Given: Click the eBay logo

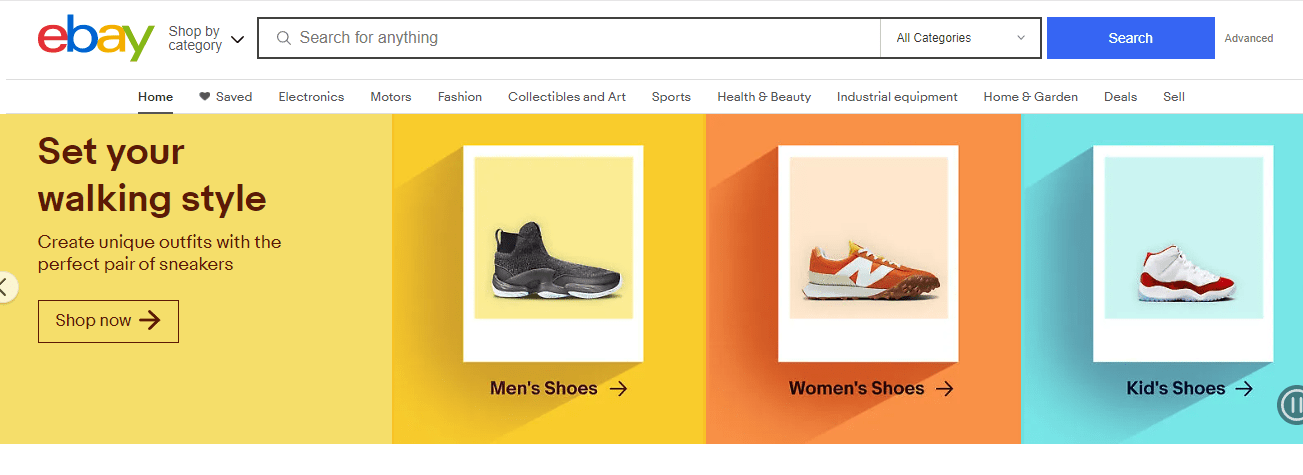Looking at the screenshot, I should click(x=96, y=38).
